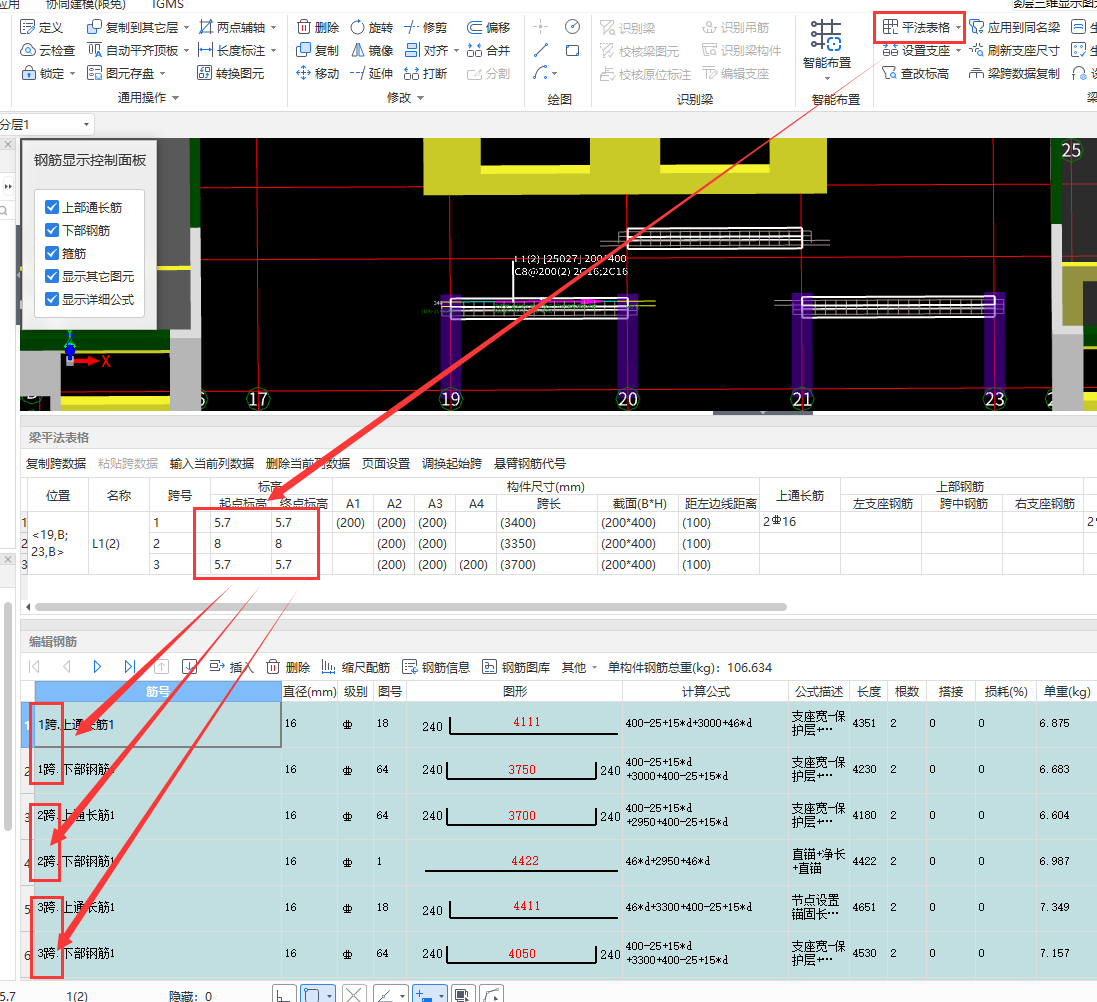Screen dimensions: 1097x1002
Task: Click the 合并 merge tool
Action: pos(489,50)
